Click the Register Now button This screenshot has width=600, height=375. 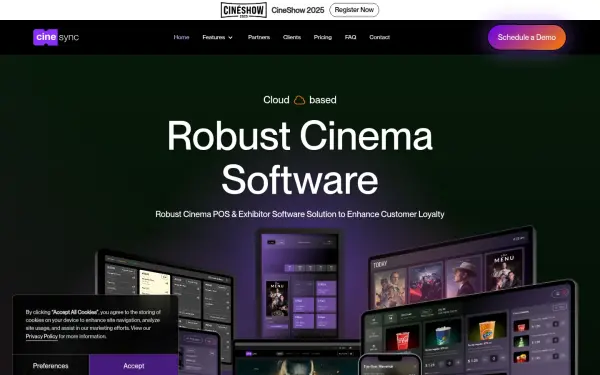[354, 10]
